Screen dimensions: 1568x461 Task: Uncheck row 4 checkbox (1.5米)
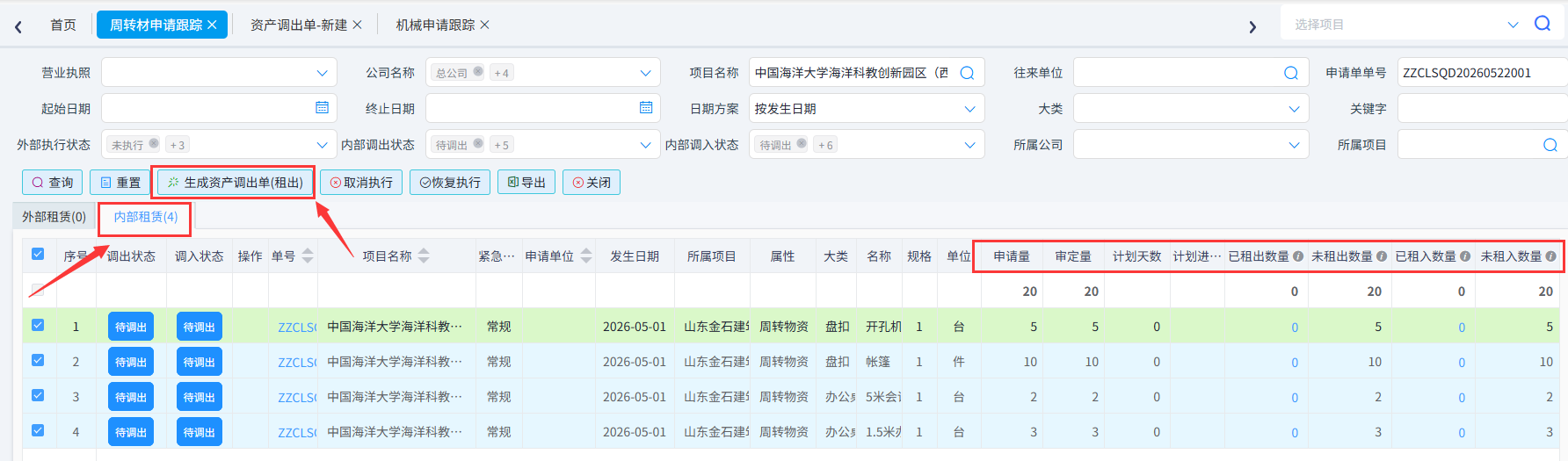38,430
